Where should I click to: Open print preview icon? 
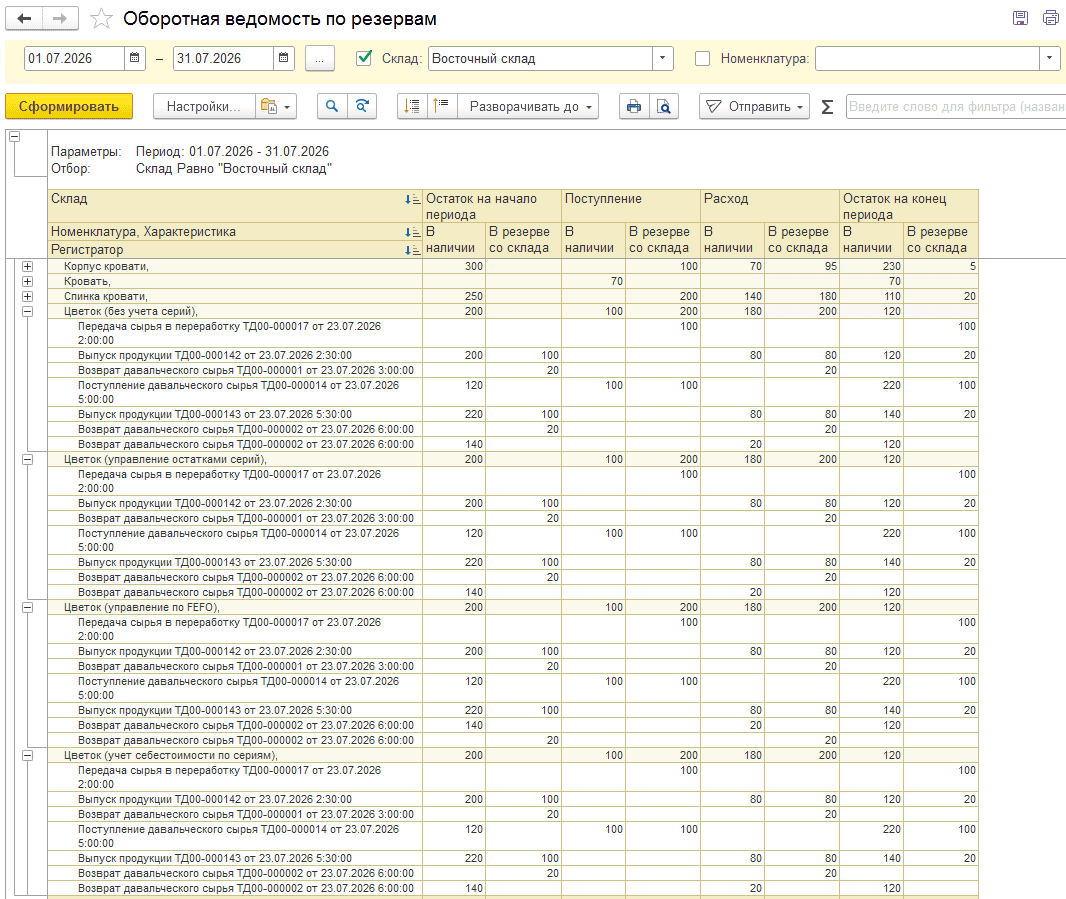(x=664, y=107)
